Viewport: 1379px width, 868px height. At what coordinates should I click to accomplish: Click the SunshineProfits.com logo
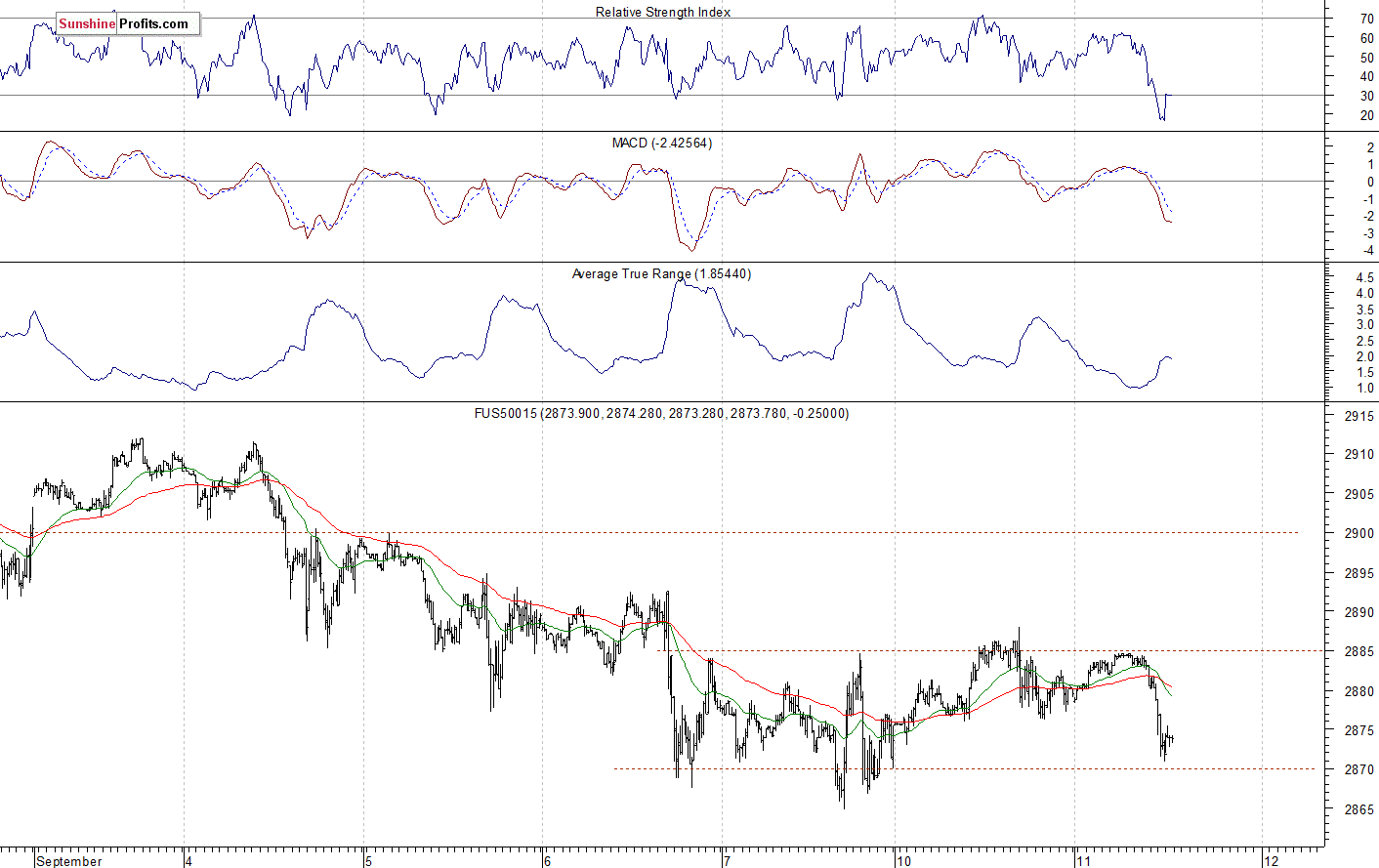[x=128, y=23]
